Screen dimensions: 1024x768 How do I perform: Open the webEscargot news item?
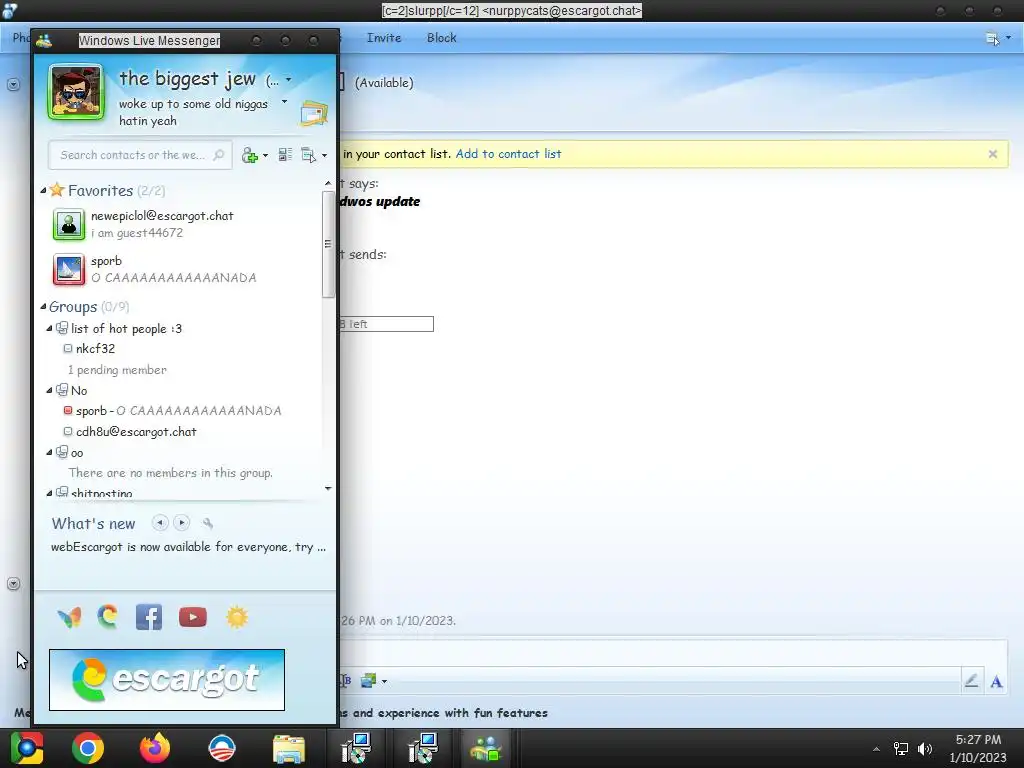coord(188,547)
